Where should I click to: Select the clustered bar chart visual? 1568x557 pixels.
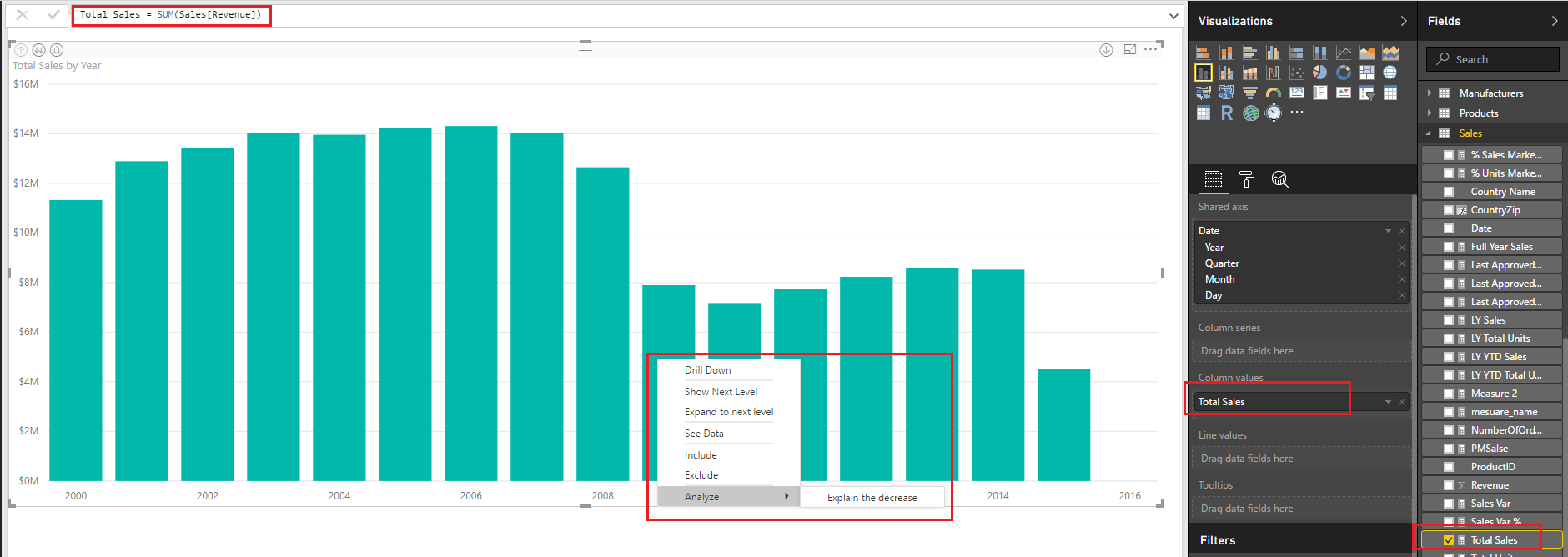(1250, 53)
